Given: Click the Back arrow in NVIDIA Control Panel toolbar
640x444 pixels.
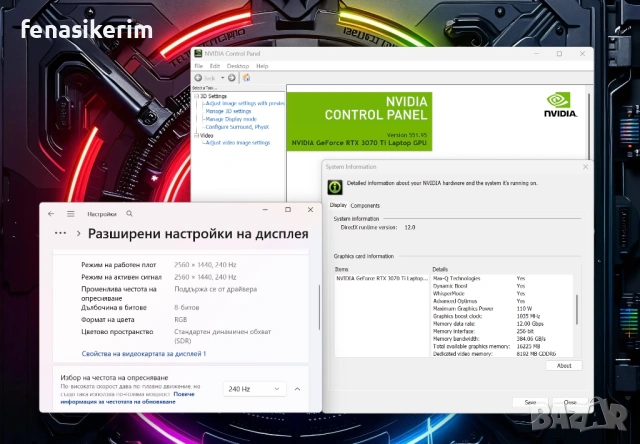Looking at the screenshot, I should (198, 78).
